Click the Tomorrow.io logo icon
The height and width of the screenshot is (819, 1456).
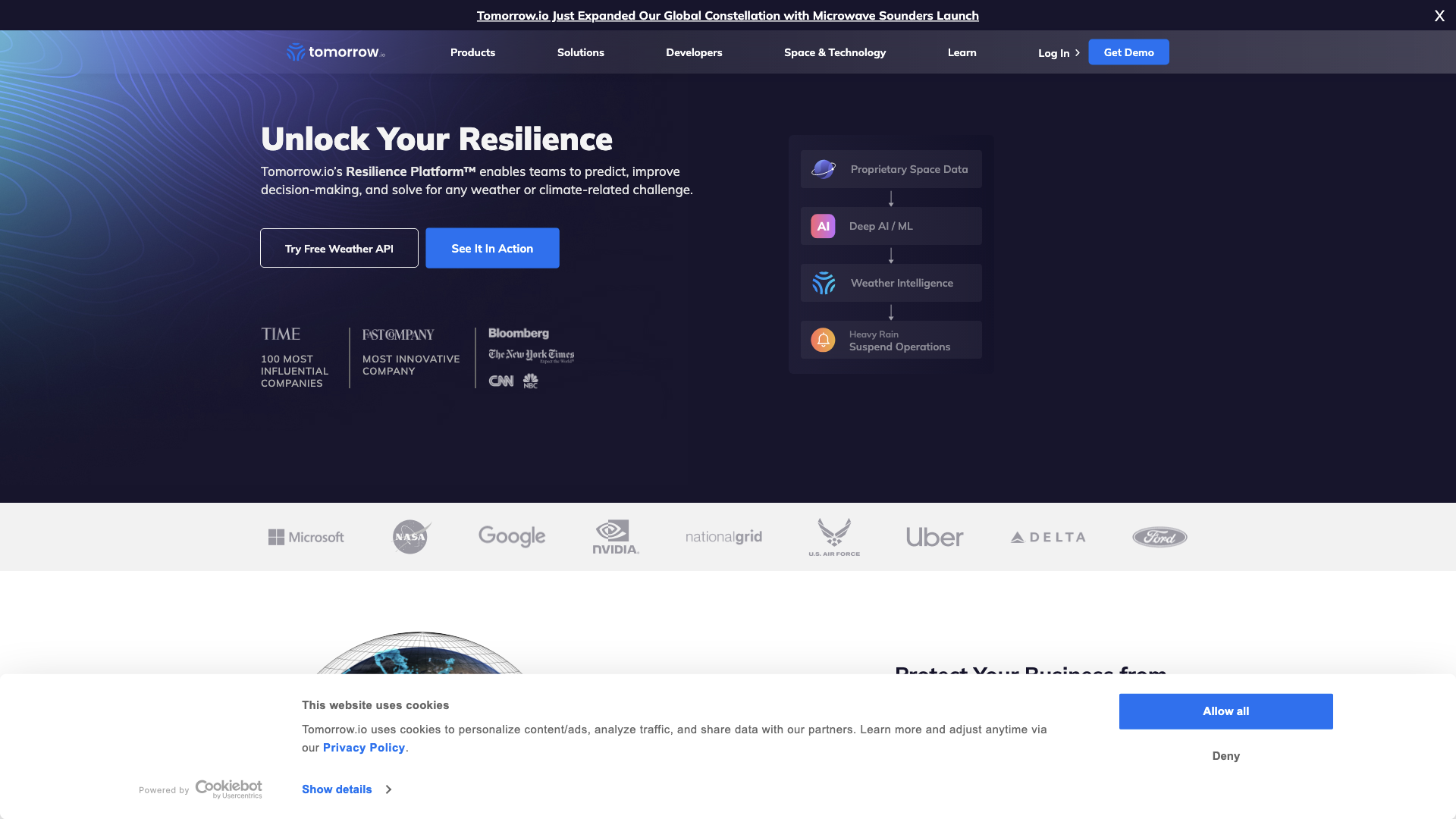(x=295, y=52)
